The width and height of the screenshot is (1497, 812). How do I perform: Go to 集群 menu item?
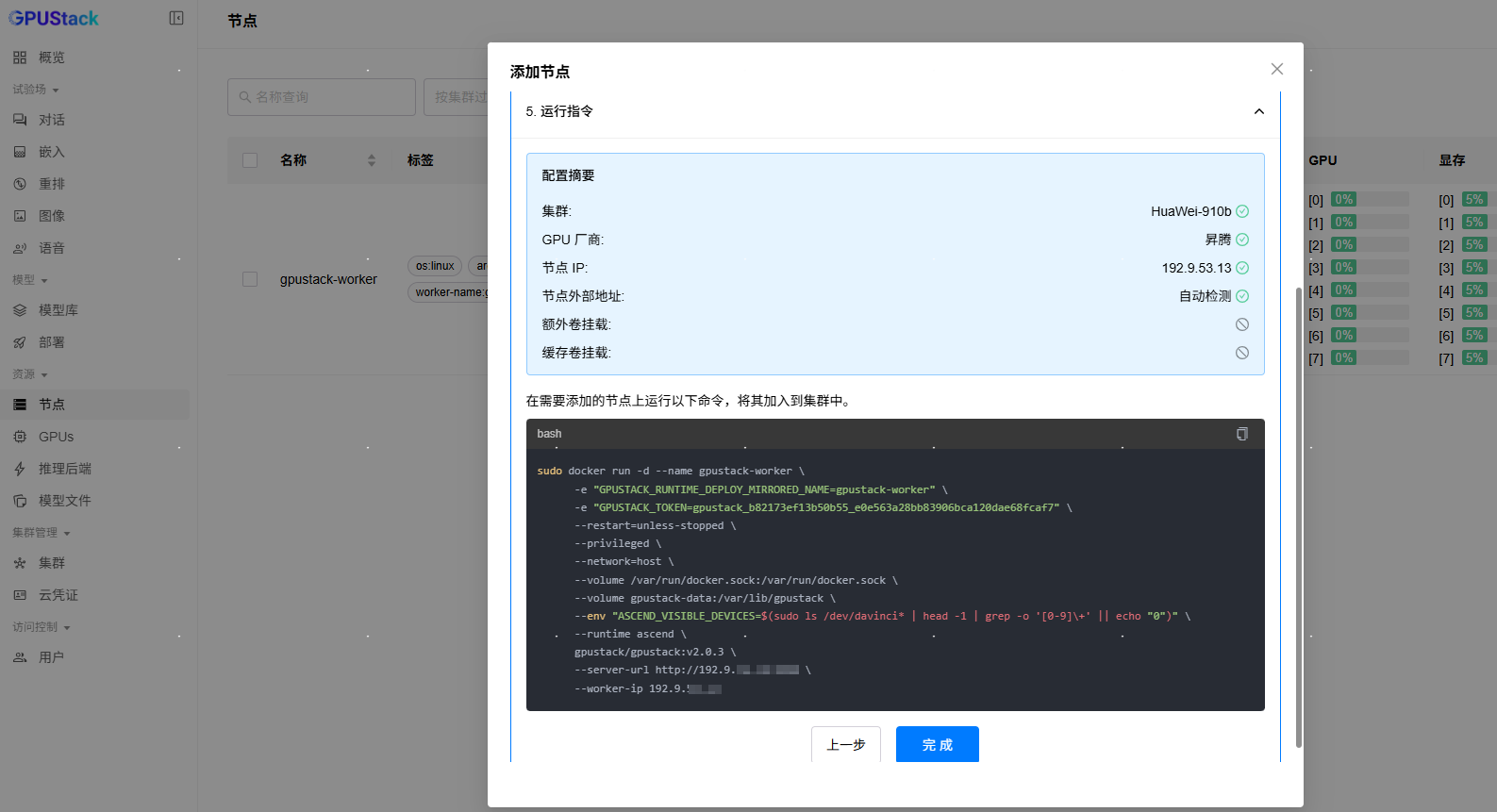(94, 563)
